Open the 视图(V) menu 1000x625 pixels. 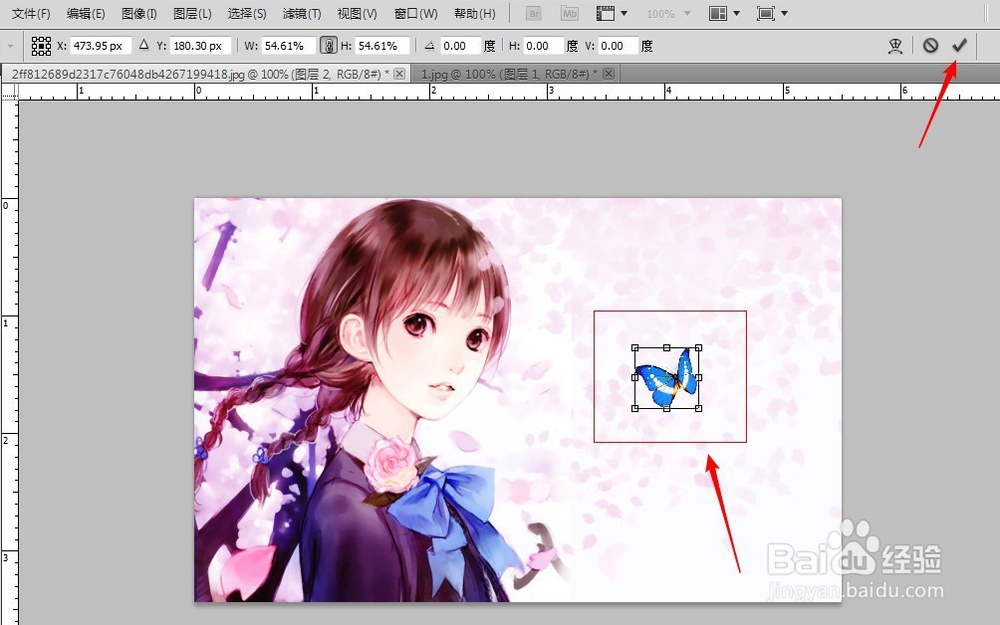357,13
